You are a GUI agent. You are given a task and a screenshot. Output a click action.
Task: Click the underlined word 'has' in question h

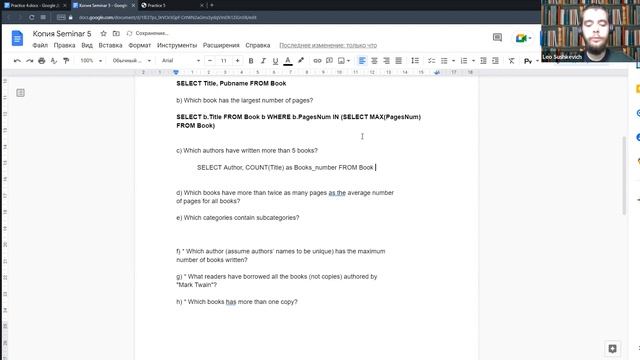231,302
